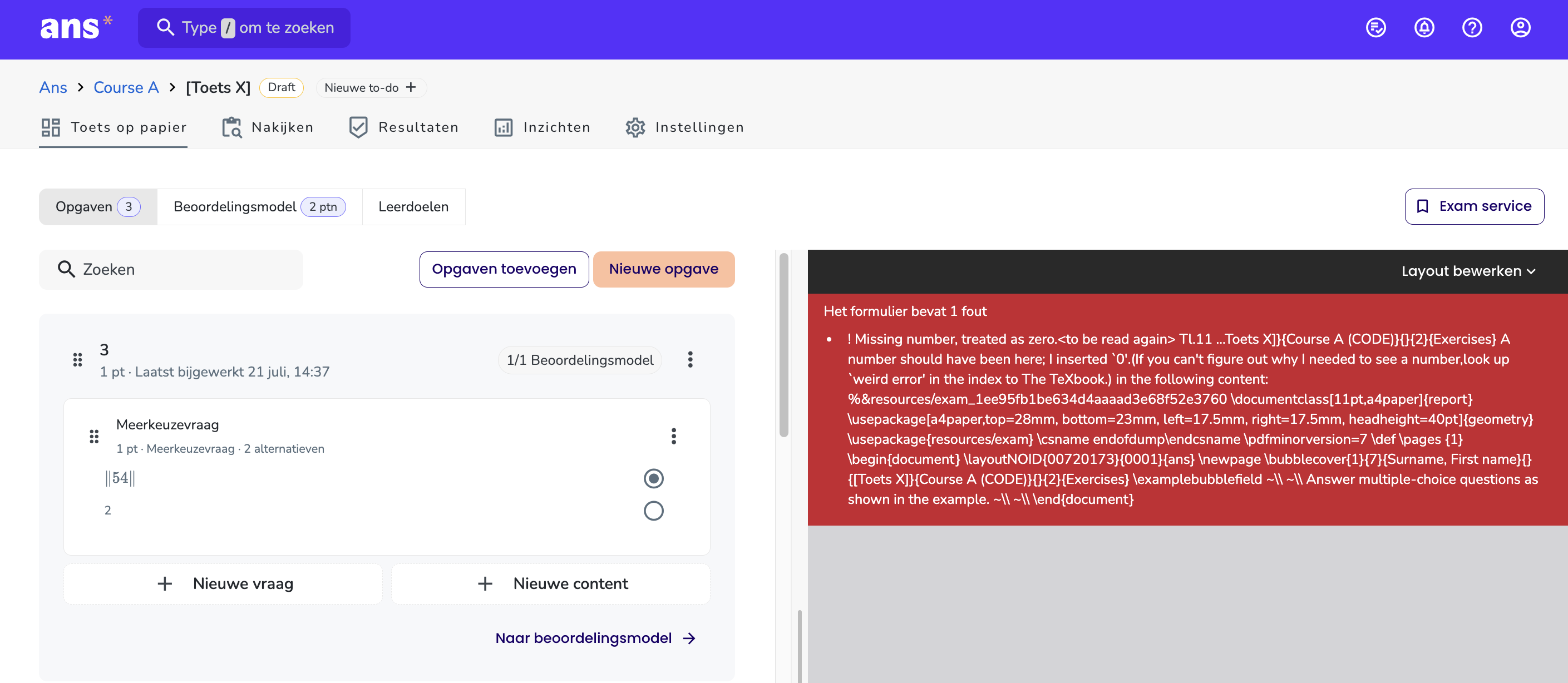Click the Toets op papier grid icon

51,127
